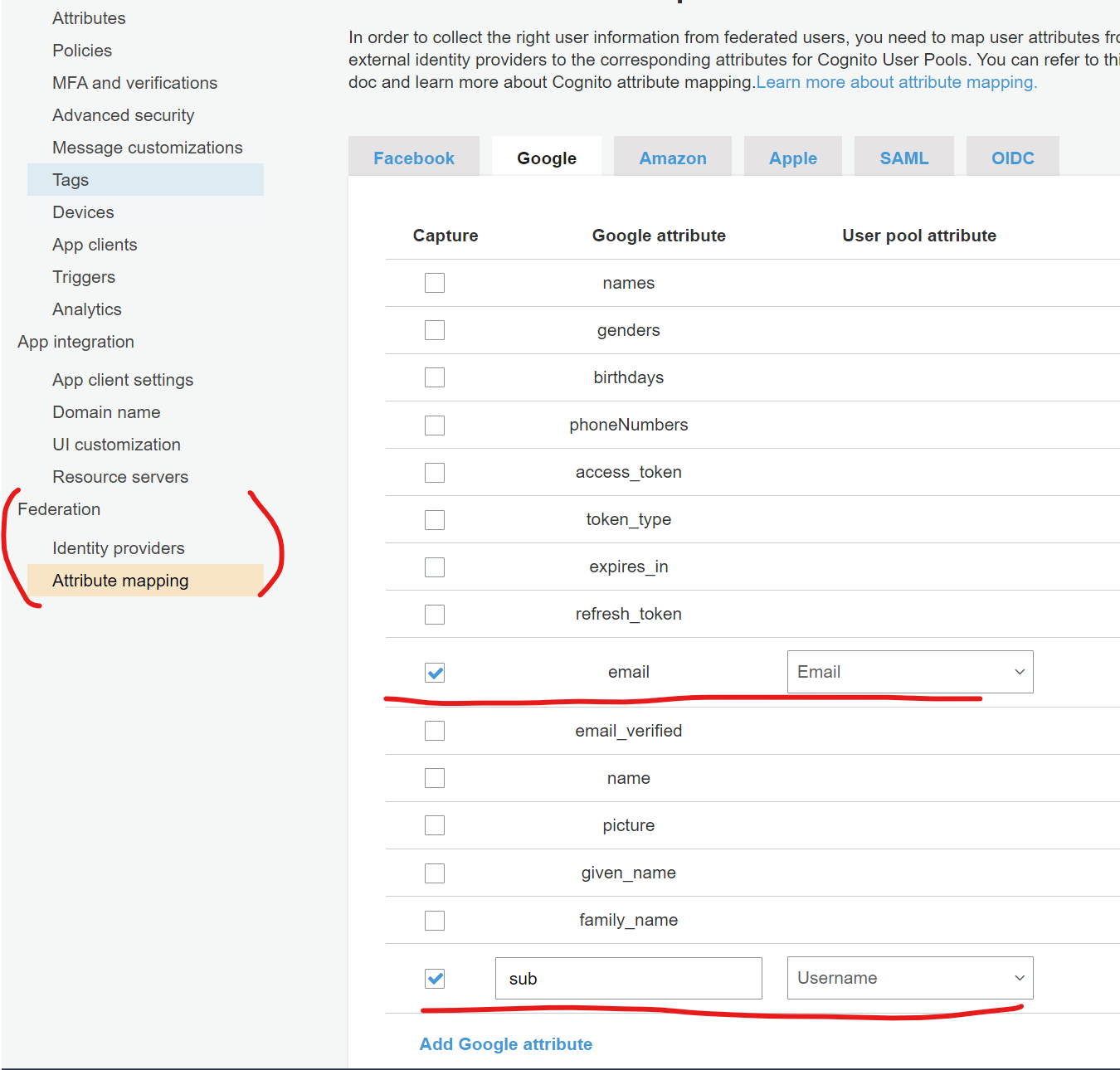Image resolution: width=1120 pixels, height=1070 pixels.
Task: Select Tags in the sidebar
Action: (146, 180)
